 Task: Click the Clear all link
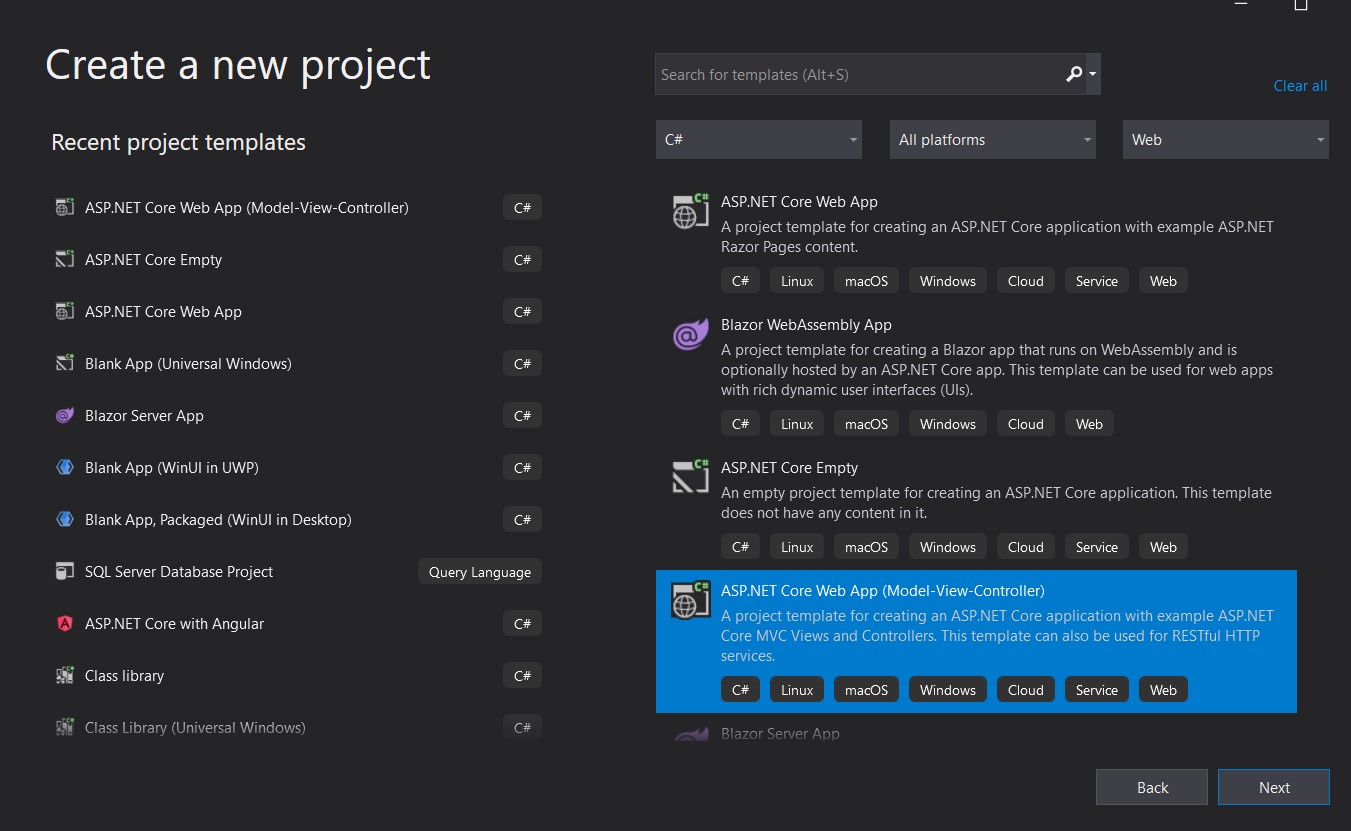[x=1300, y=86]
